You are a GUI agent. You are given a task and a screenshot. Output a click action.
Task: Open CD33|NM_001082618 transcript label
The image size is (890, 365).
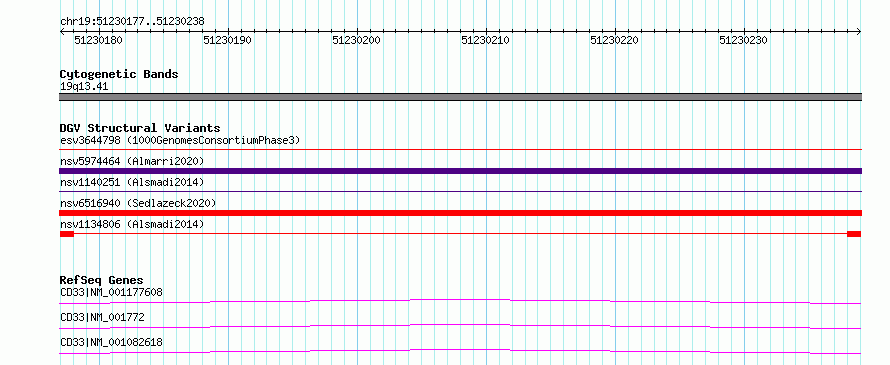pyautogui.click(x=111, y=342)
